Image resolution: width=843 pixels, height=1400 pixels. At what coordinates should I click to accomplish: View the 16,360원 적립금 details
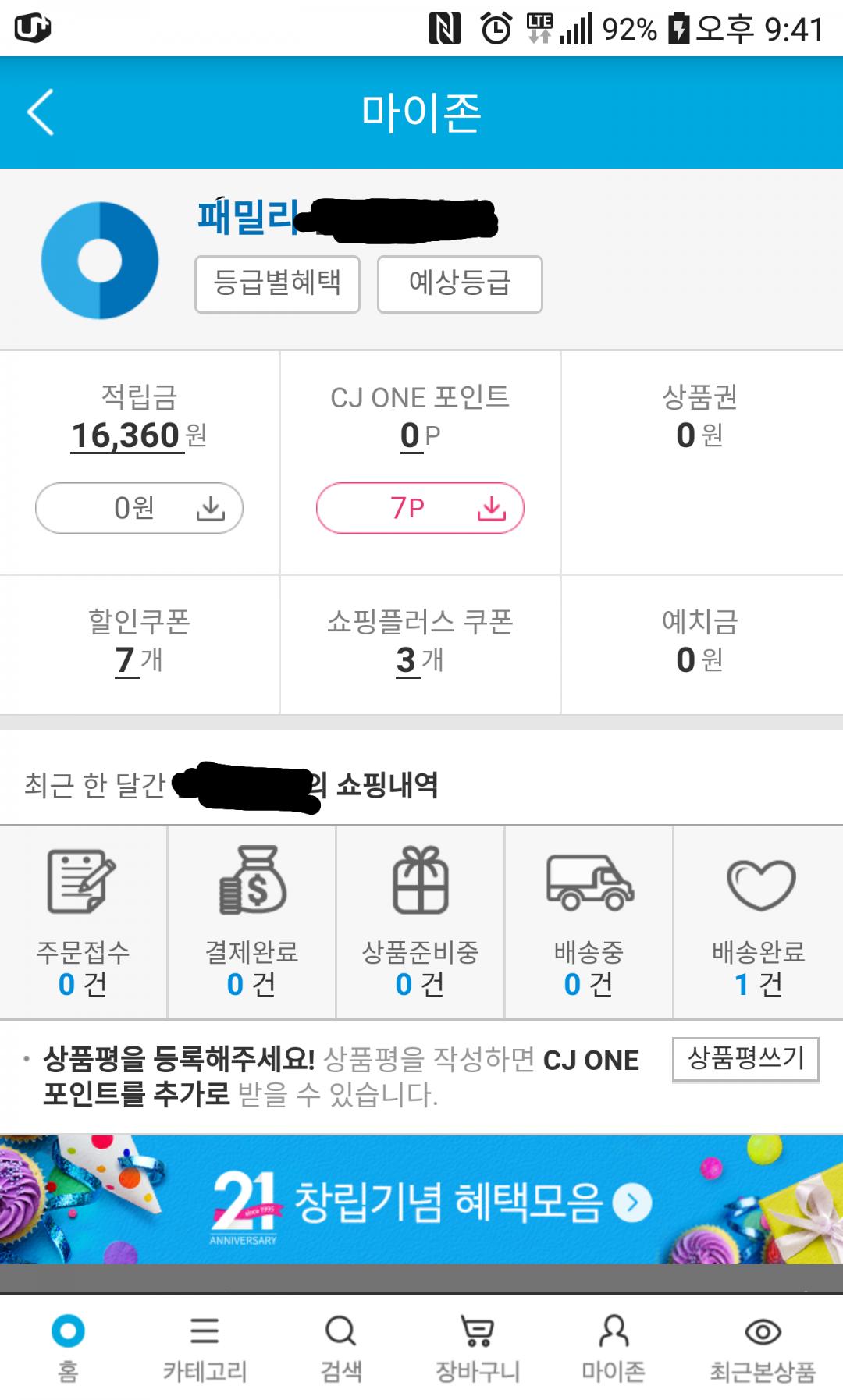pyautogui.click(x=126, y=436)
